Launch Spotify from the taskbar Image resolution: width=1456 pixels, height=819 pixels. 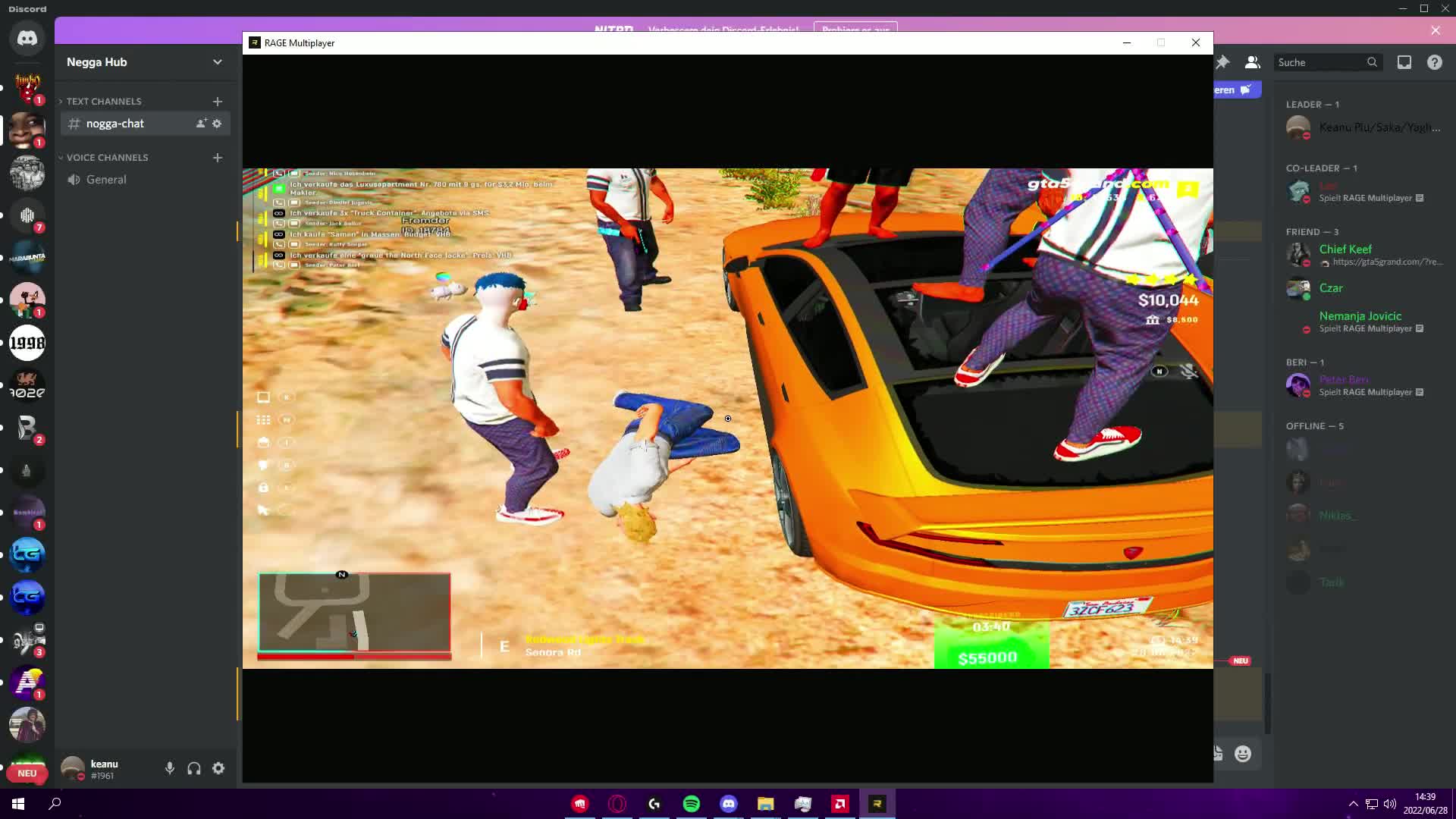[x=692, y=803]
